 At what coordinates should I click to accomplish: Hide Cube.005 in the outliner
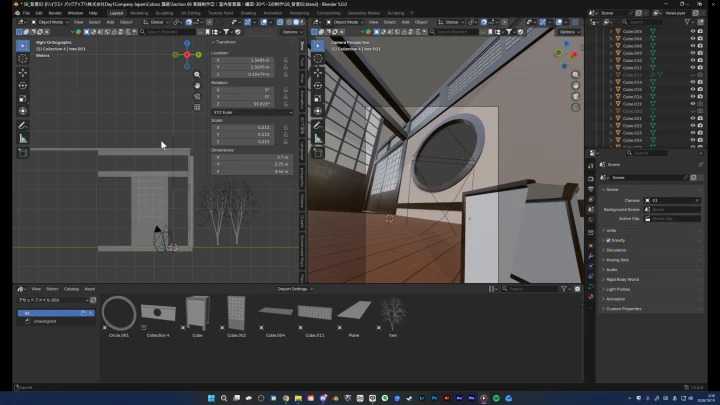(692, 31)
